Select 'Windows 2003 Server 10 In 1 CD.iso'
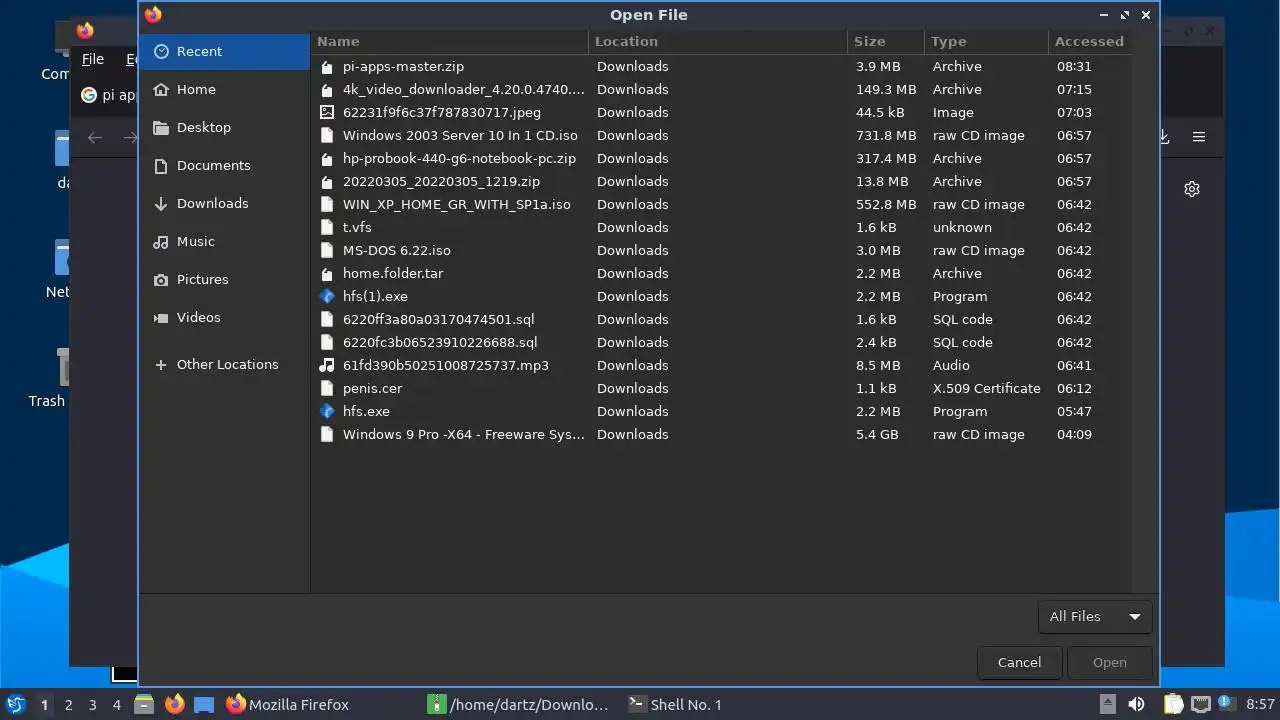Viewport: 1280px width, 720px height. point(722,135)
